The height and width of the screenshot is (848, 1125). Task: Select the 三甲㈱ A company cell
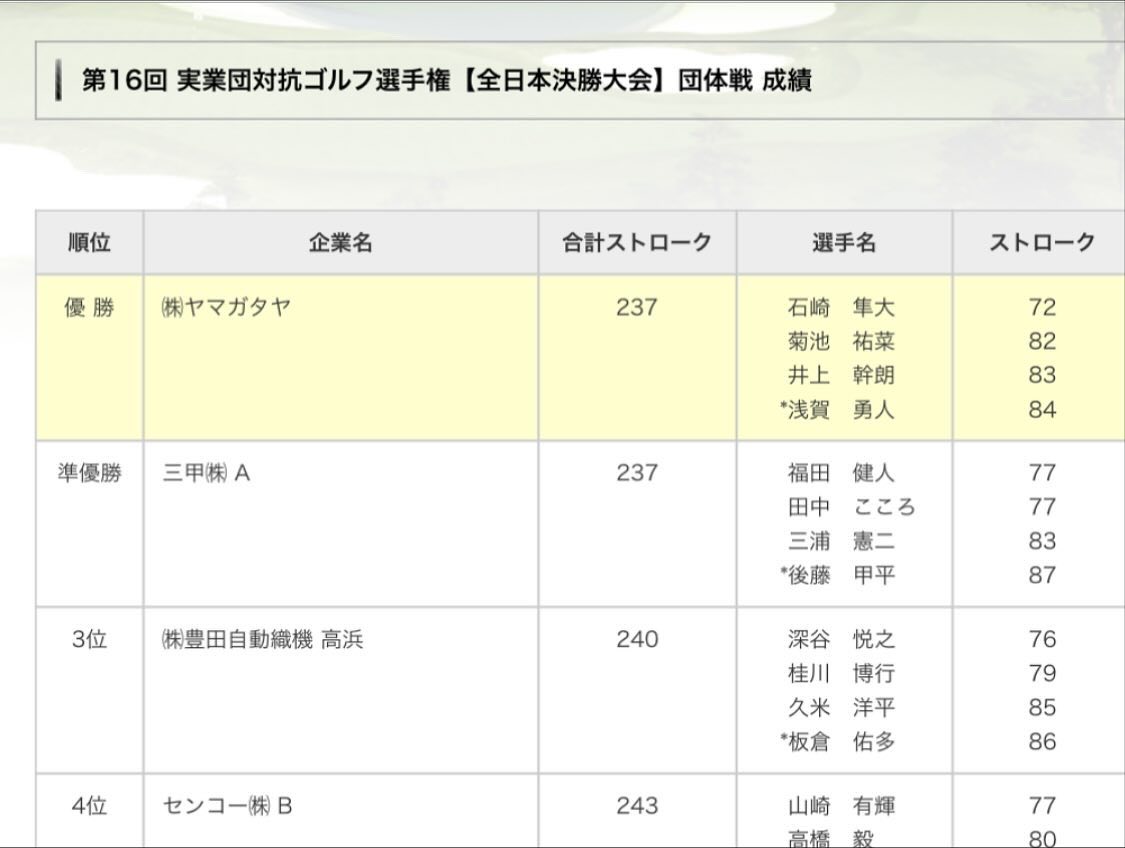tap(206, 473)
